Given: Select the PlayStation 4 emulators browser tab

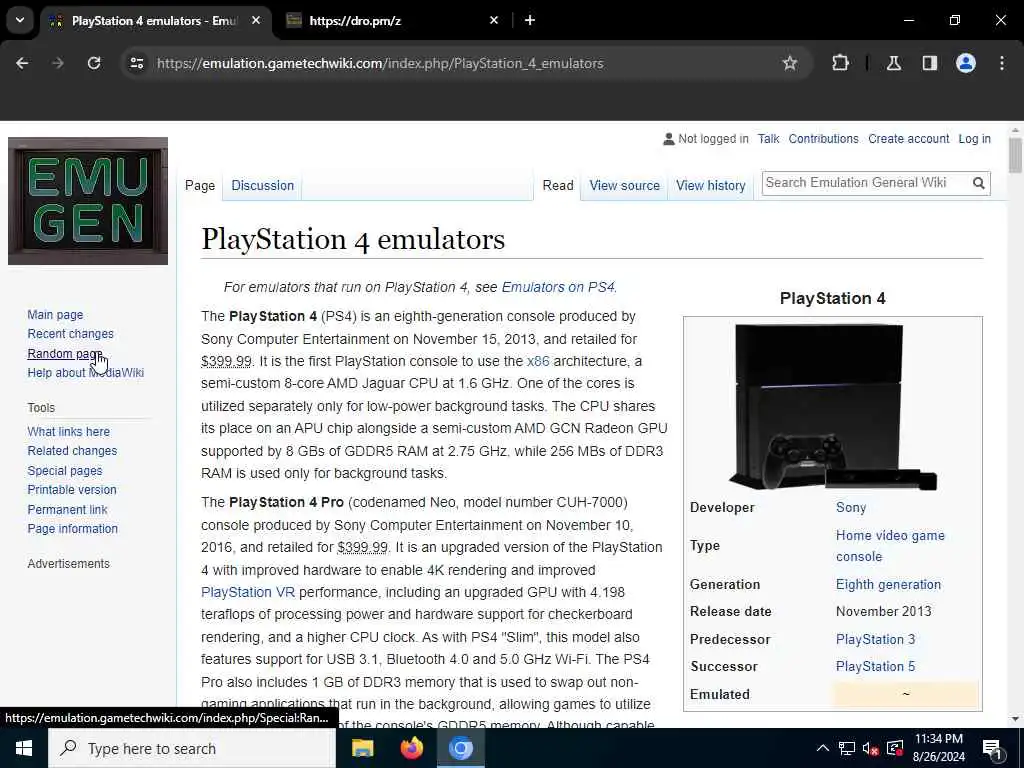Looking at the screenshot, I should pos(154,20).
